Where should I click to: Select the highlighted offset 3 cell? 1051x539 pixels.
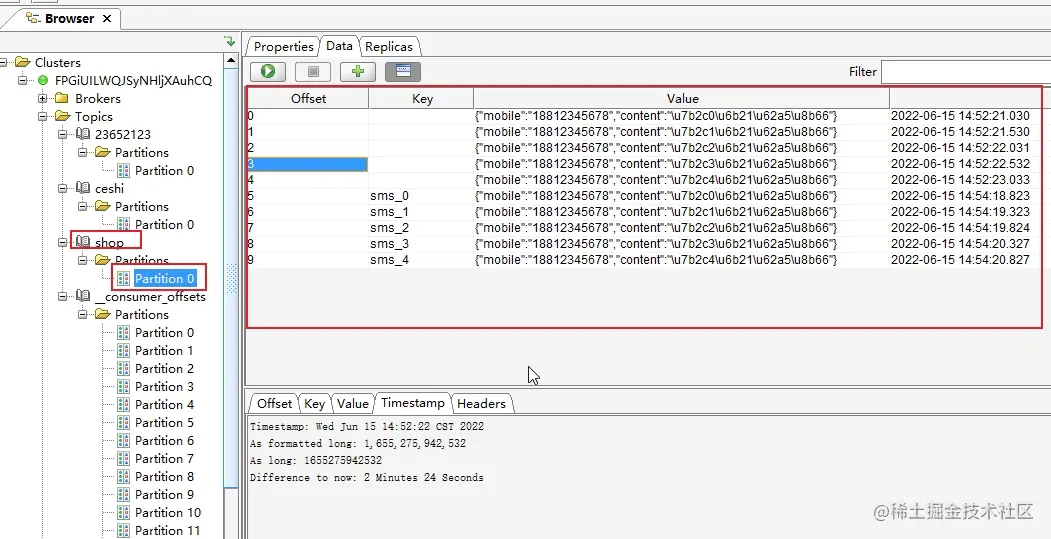tap(308, 164)
